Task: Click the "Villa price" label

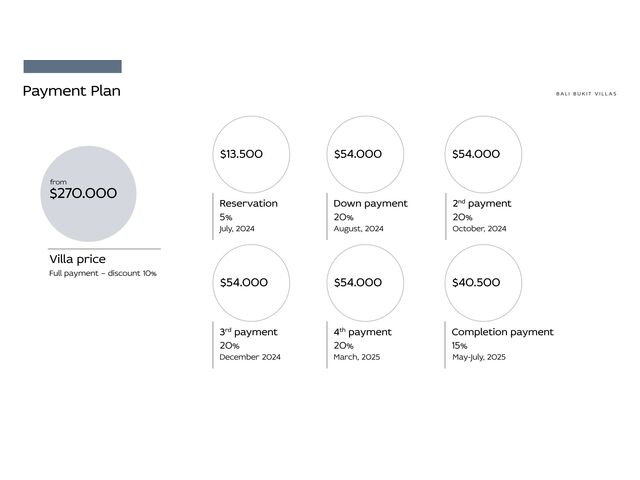Action: (x=77, y=259)
